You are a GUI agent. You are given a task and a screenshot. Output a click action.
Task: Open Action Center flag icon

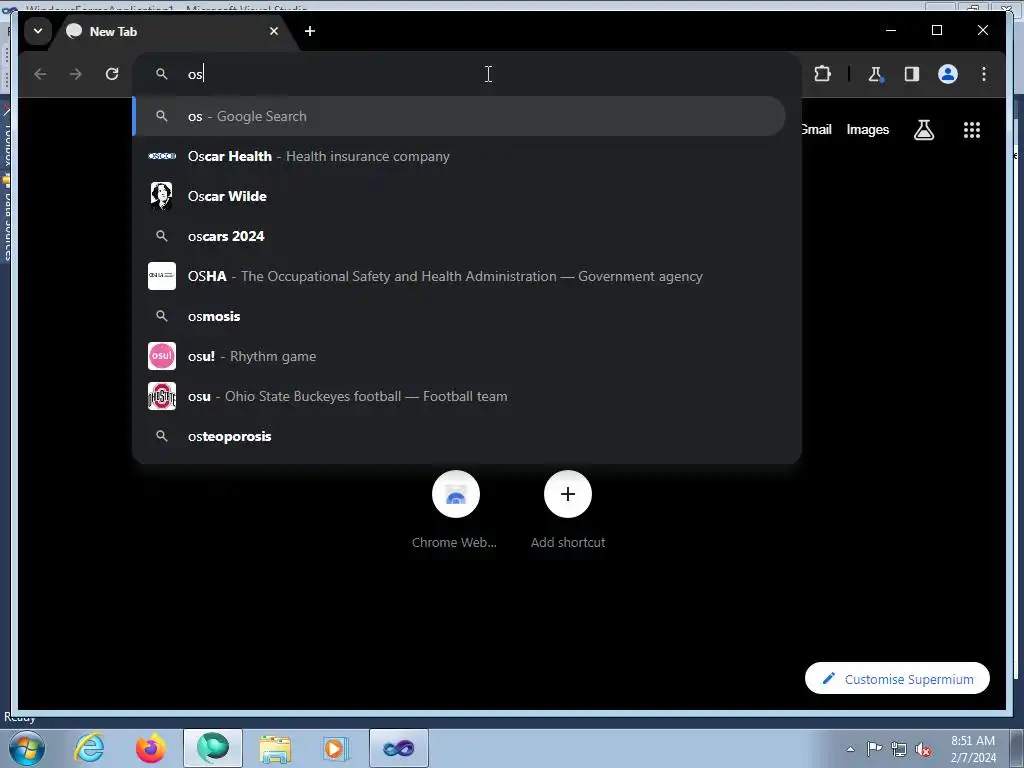coord(874,749)
